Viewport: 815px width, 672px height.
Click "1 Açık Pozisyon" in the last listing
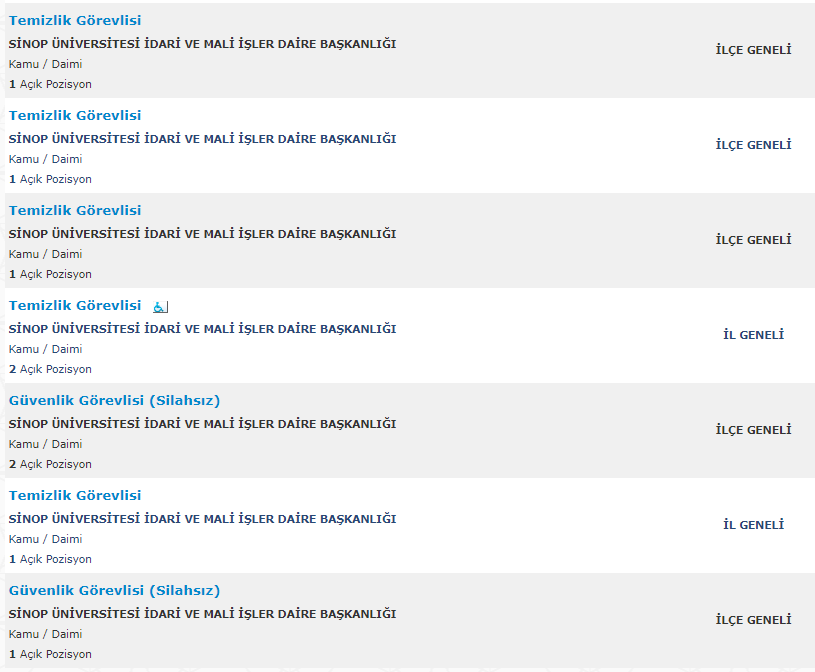(x=50, y=654)
